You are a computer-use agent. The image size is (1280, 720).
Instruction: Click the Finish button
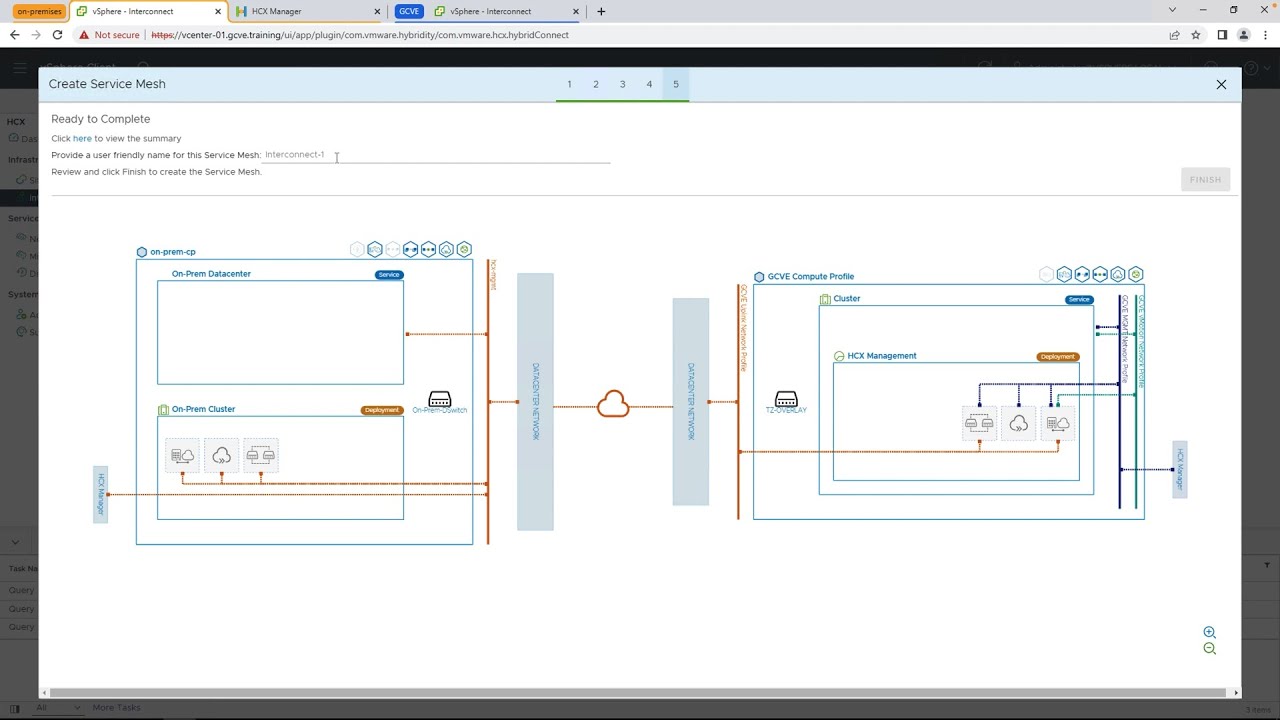[1205, 180]
